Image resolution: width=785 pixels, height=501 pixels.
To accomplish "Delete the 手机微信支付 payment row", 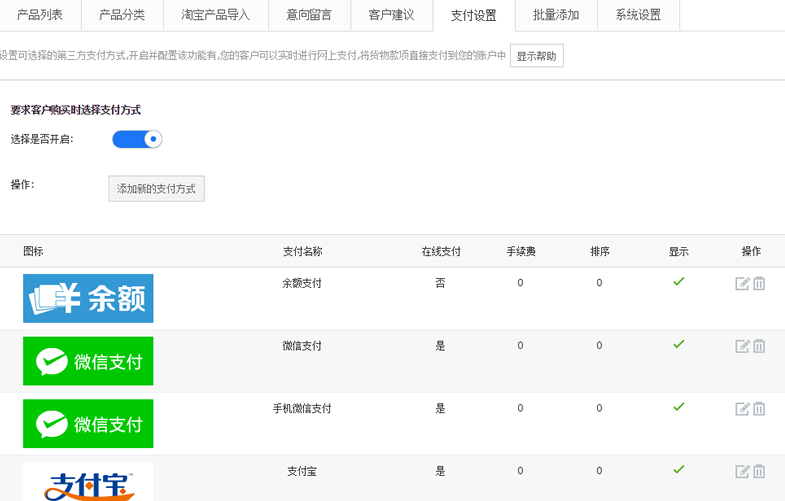I will (x=759, y=409).
